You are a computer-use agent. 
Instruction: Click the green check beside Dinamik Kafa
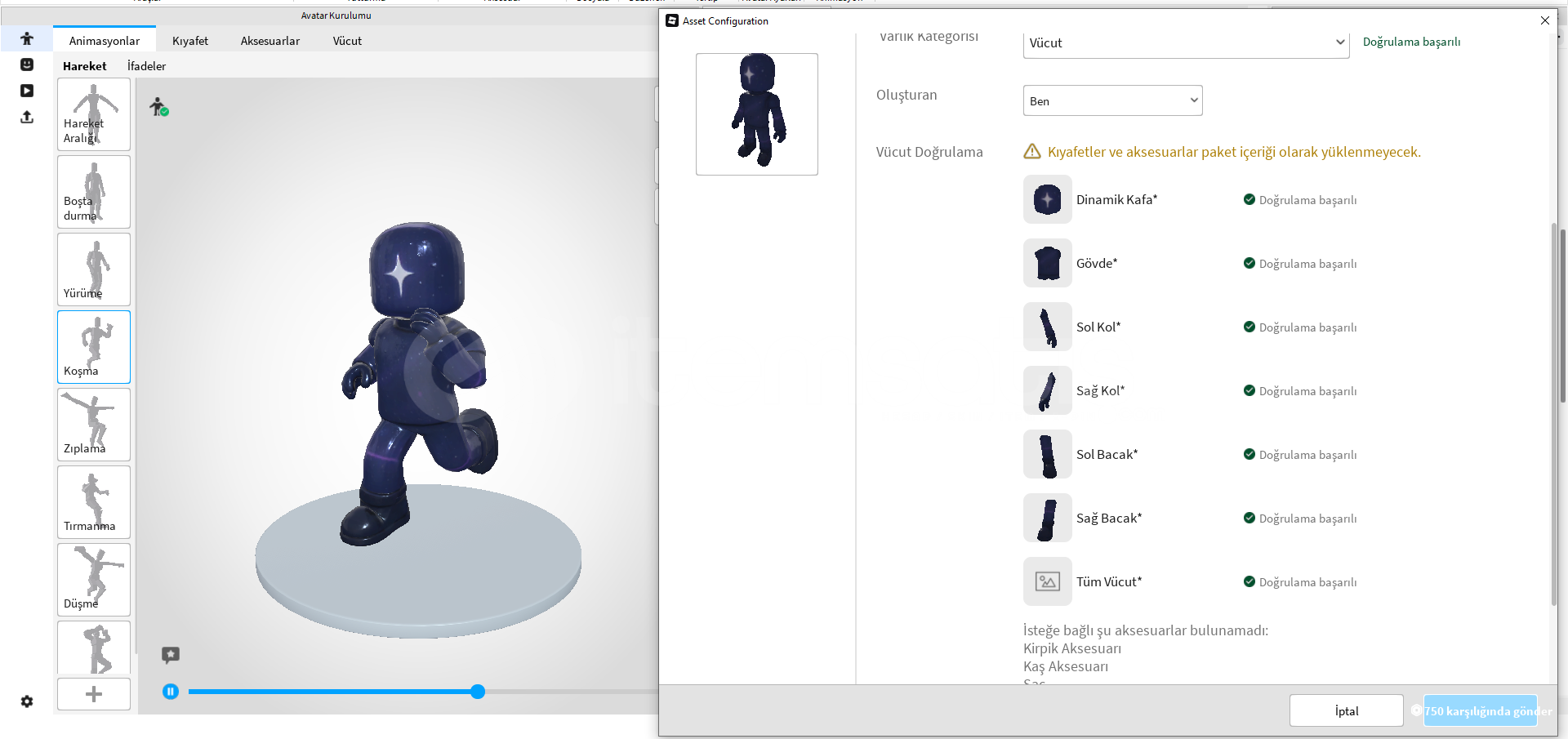point(1249,199)
